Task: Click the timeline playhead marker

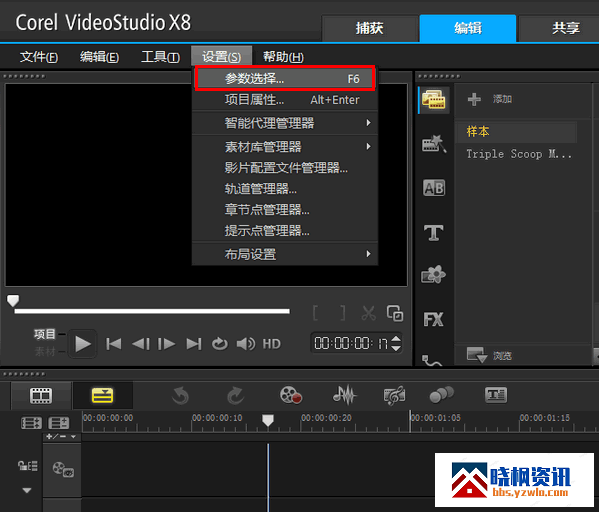Action: pyautogui.click(x=268, y=420)
